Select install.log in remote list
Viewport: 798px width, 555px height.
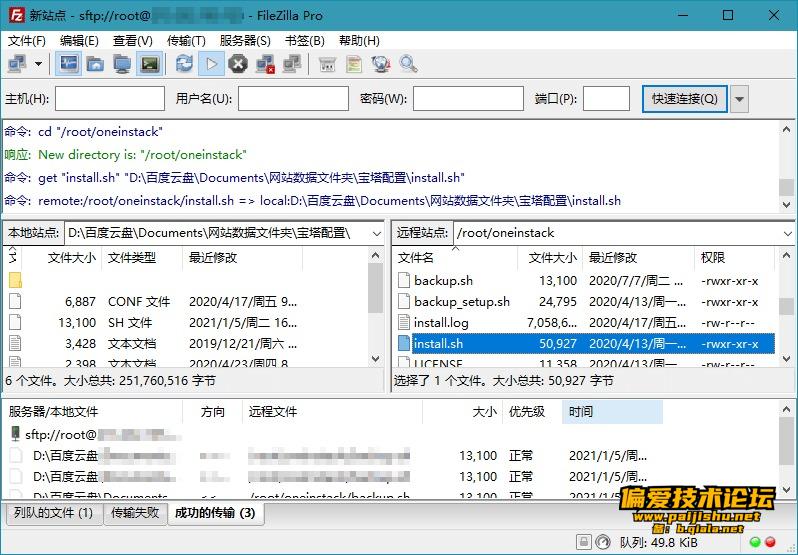pos(585,323)
